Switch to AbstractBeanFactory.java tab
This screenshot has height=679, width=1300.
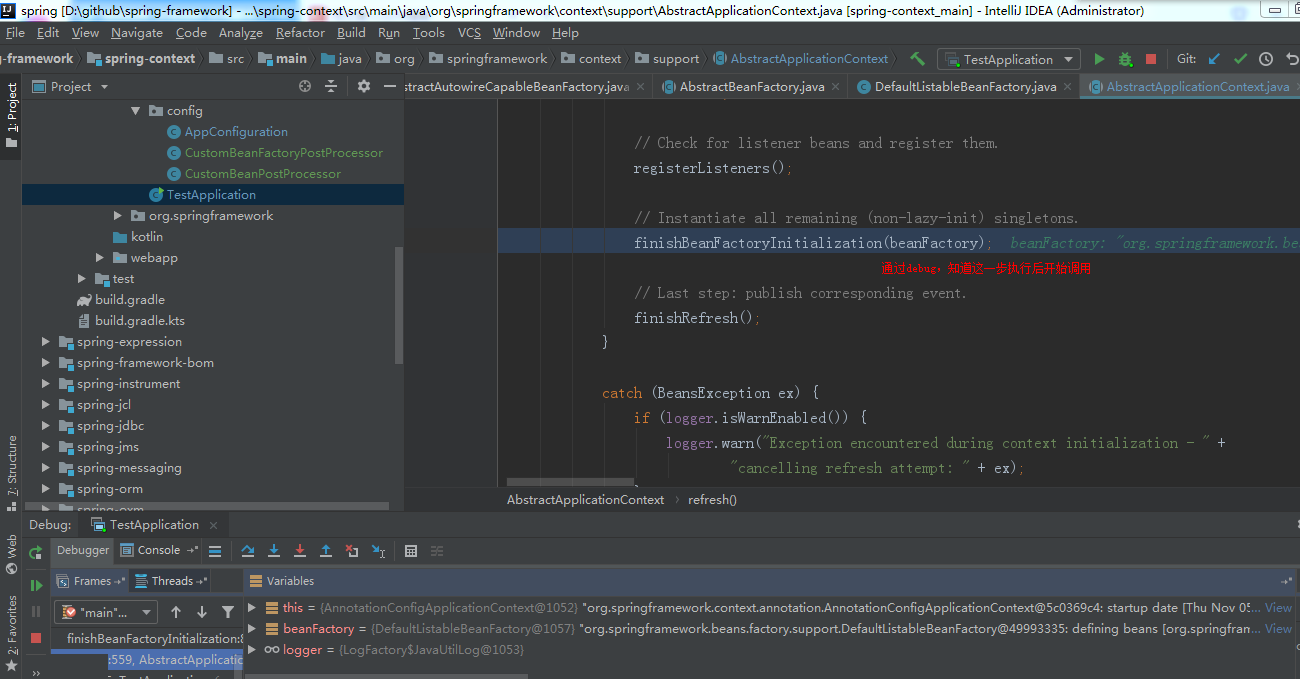tap(752, 87)
